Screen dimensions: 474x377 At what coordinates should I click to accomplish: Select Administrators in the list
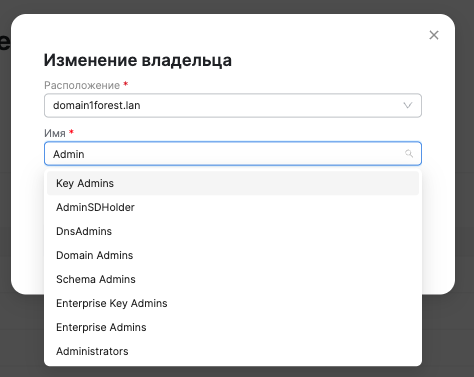click(x=233, y=351)
